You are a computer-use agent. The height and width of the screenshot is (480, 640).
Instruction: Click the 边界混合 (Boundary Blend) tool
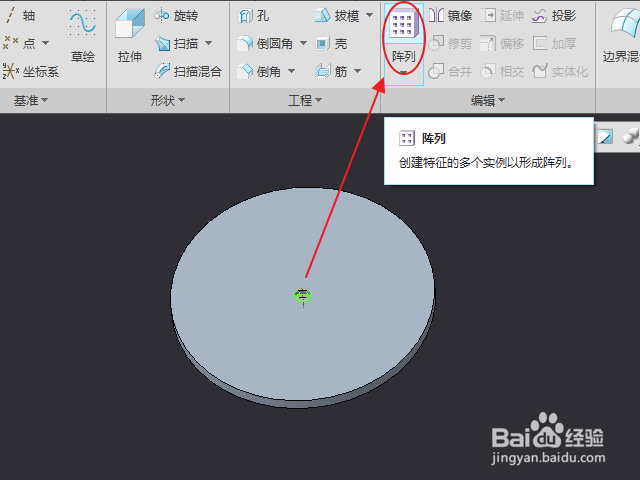tap(621, 37)
